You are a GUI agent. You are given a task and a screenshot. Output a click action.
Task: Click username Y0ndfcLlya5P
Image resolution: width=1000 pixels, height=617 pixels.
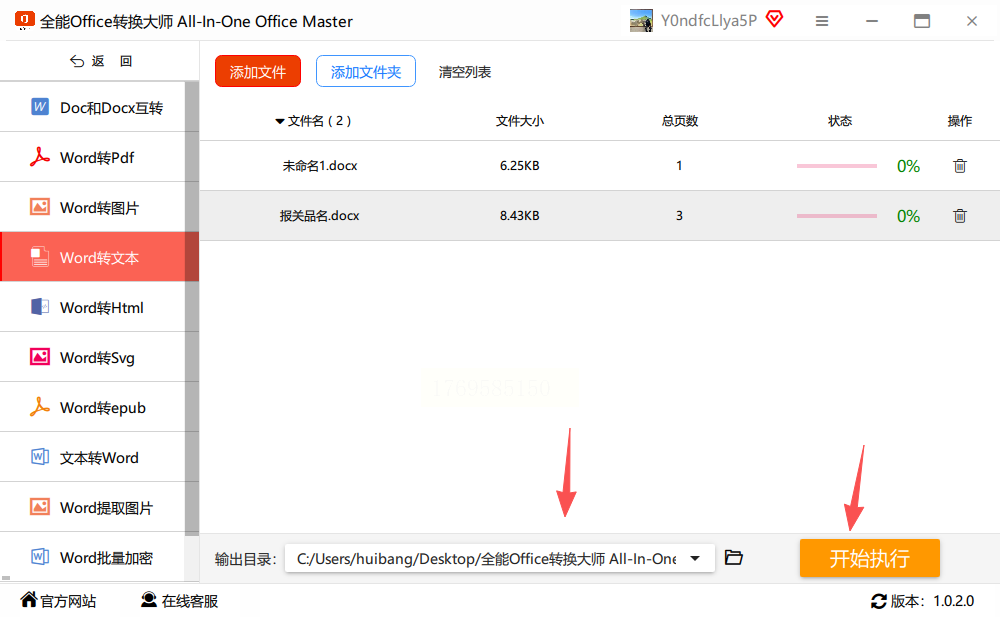coord(709,20)
